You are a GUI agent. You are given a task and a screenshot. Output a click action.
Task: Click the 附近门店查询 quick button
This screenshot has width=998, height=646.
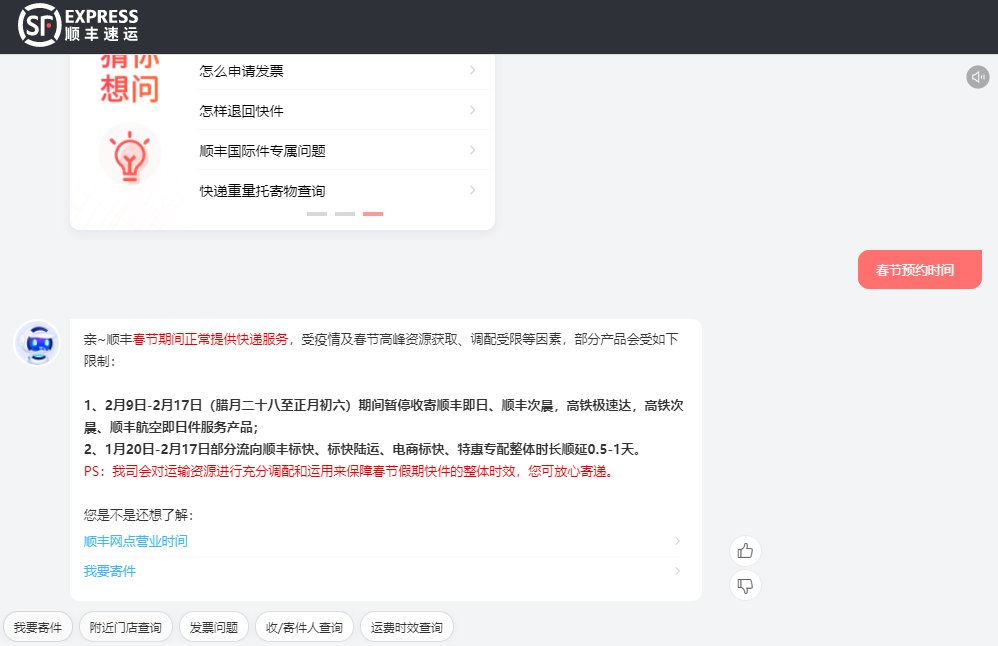tap(125, 628)
